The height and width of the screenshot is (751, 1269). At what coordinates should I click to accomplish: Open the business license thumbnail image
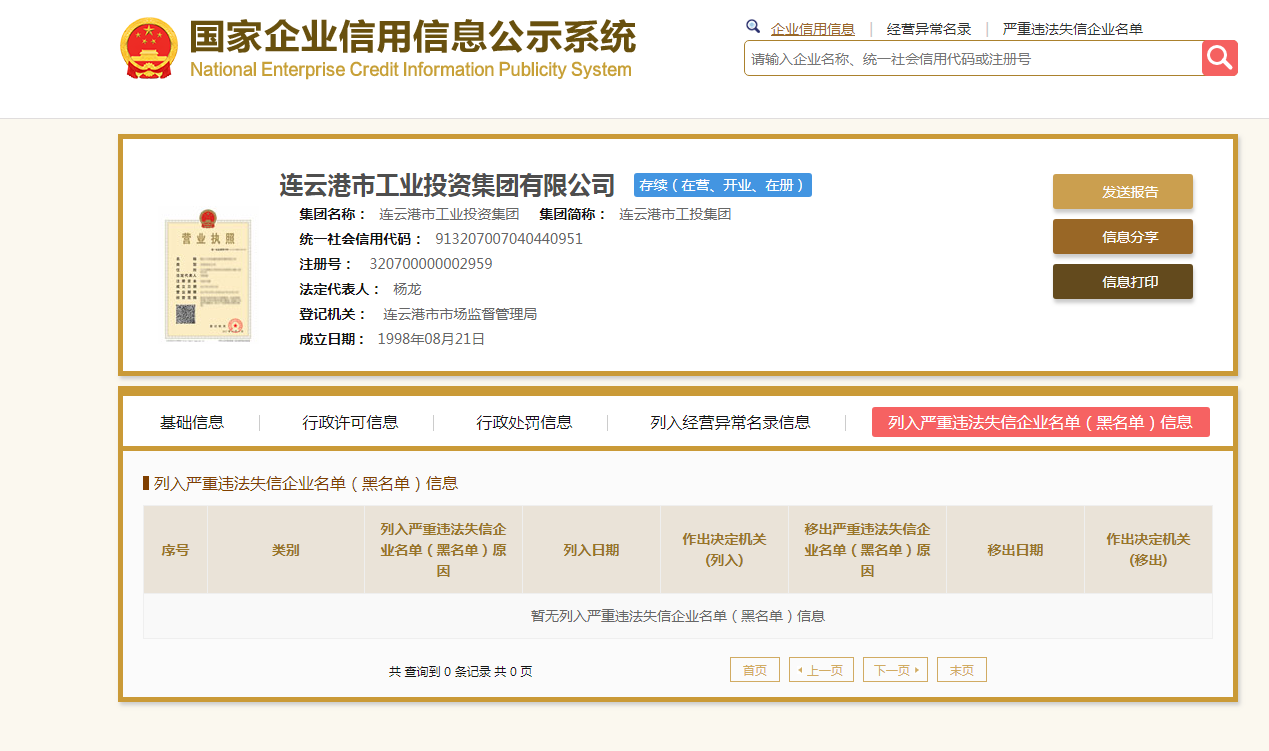click(x=207, y=277)
